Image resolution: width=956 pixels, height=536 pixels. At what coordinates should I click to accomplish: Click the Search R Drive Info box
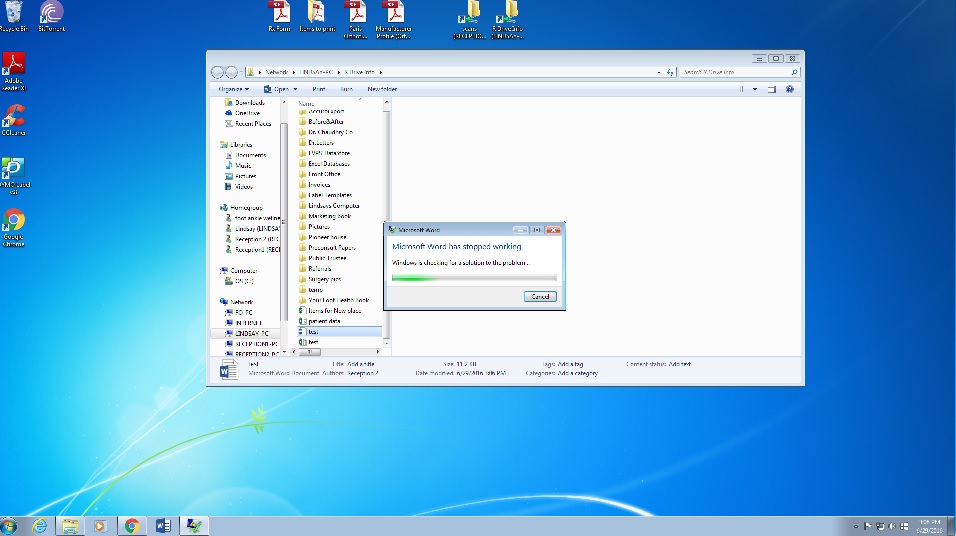tap(739, 72)
